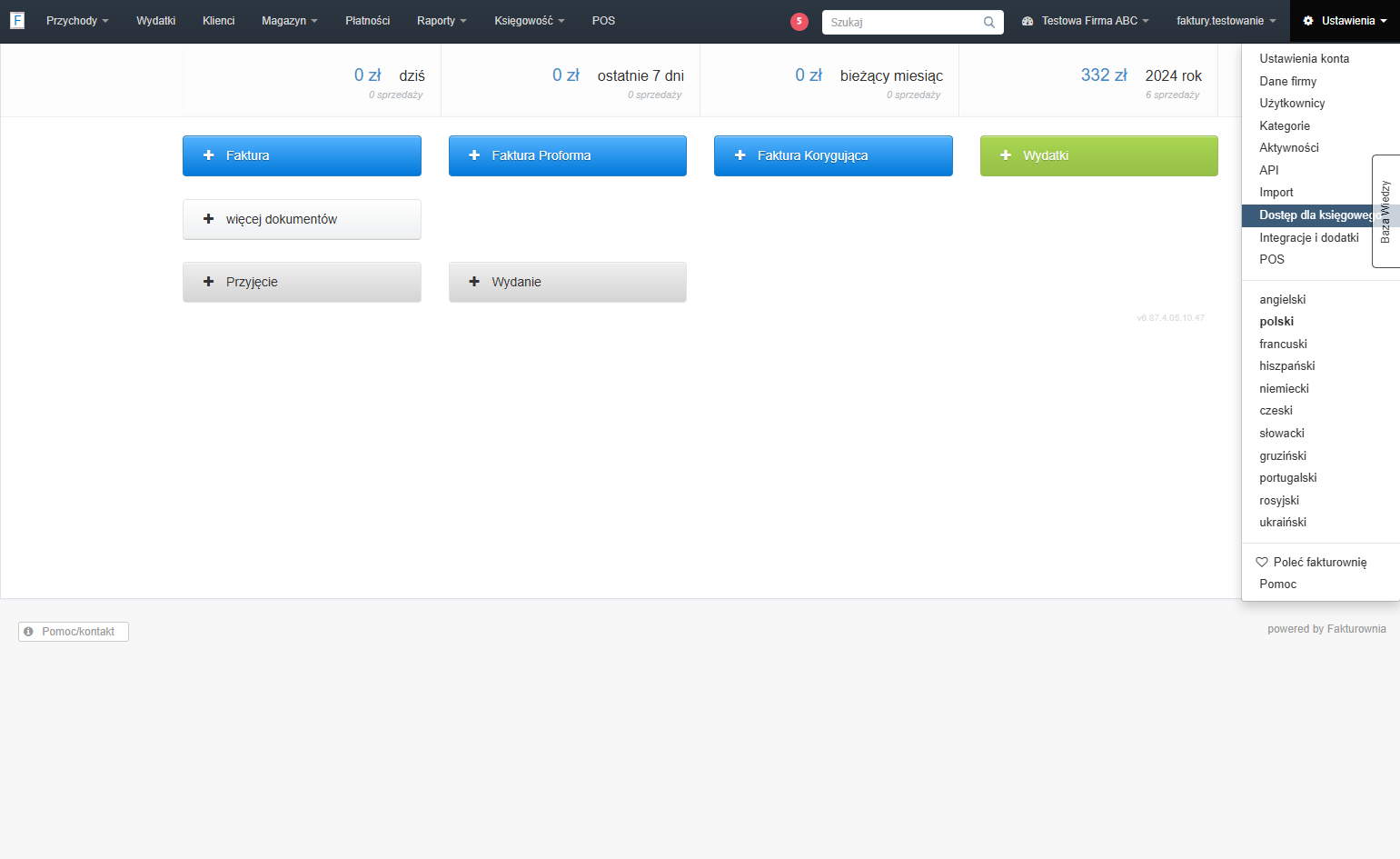
Task: Follow the powered by Fakturownia link
Action: (x=1326, y=629)
